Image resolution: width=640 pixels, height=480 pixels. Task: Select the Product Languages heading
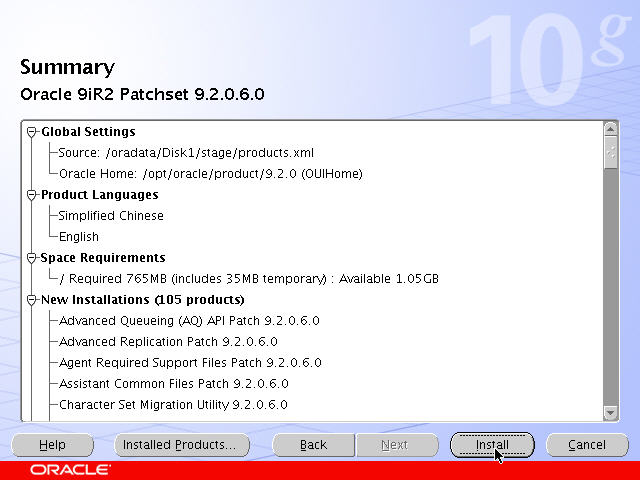point(100,195)
